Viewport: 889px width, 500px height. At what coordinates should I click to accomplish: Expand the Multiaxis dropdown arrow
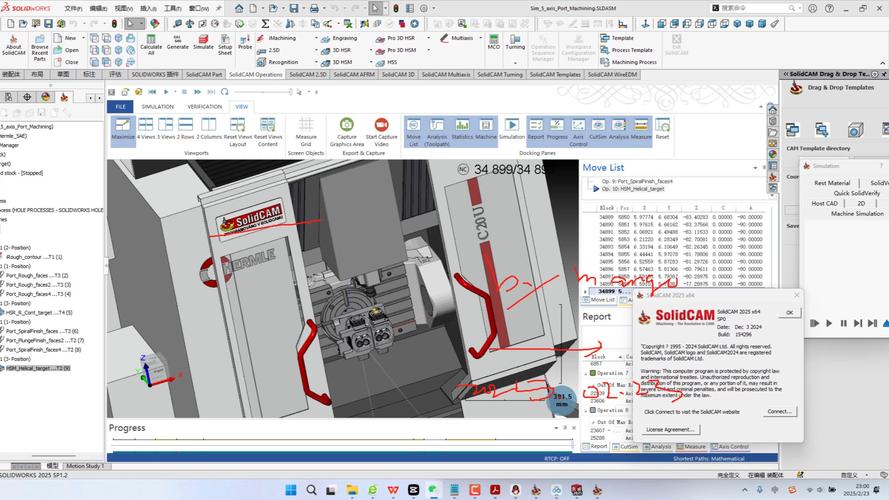click(480, 38)
